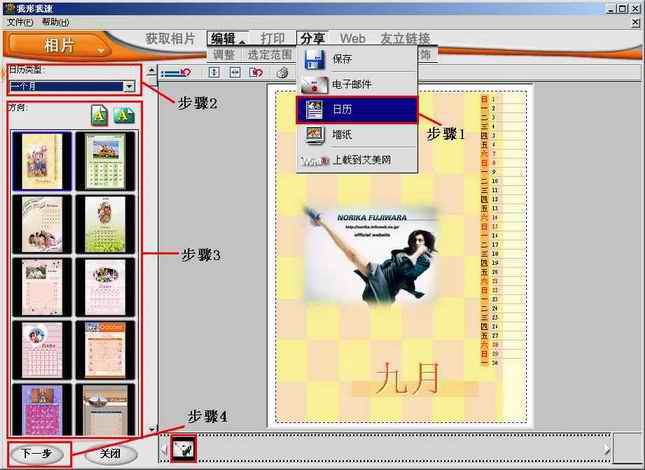The image size is (645, 470).
Task: Select the 选定范围 sub-tab
Action: pos(270,54)
